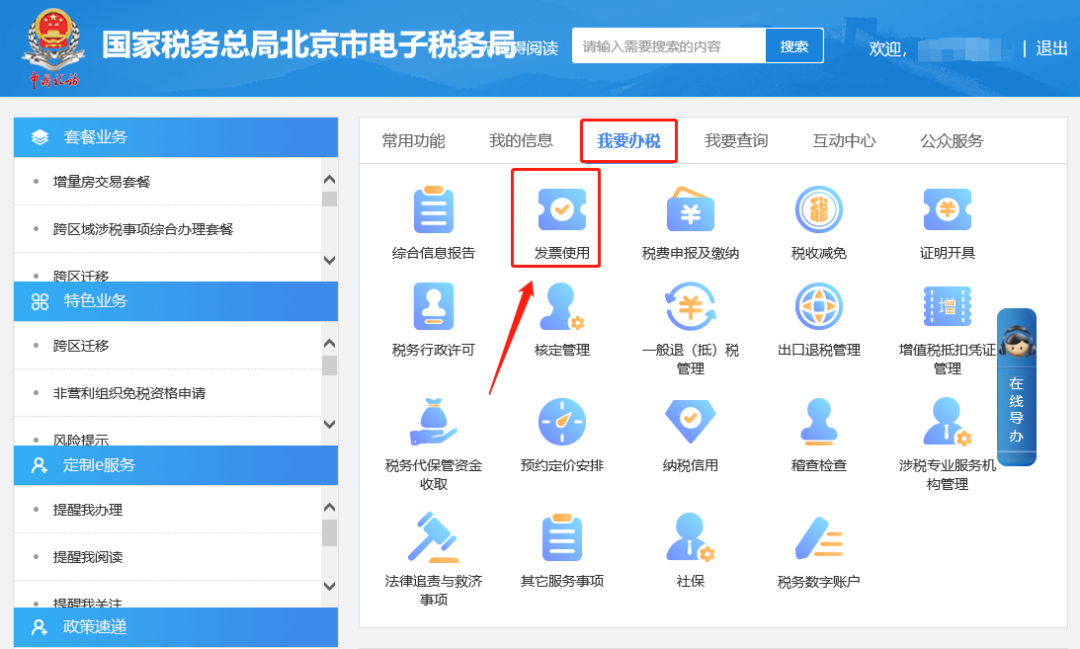Open 社保 icon
Image resolution: width=1080 pixels, height=649 pixels.
690,537
